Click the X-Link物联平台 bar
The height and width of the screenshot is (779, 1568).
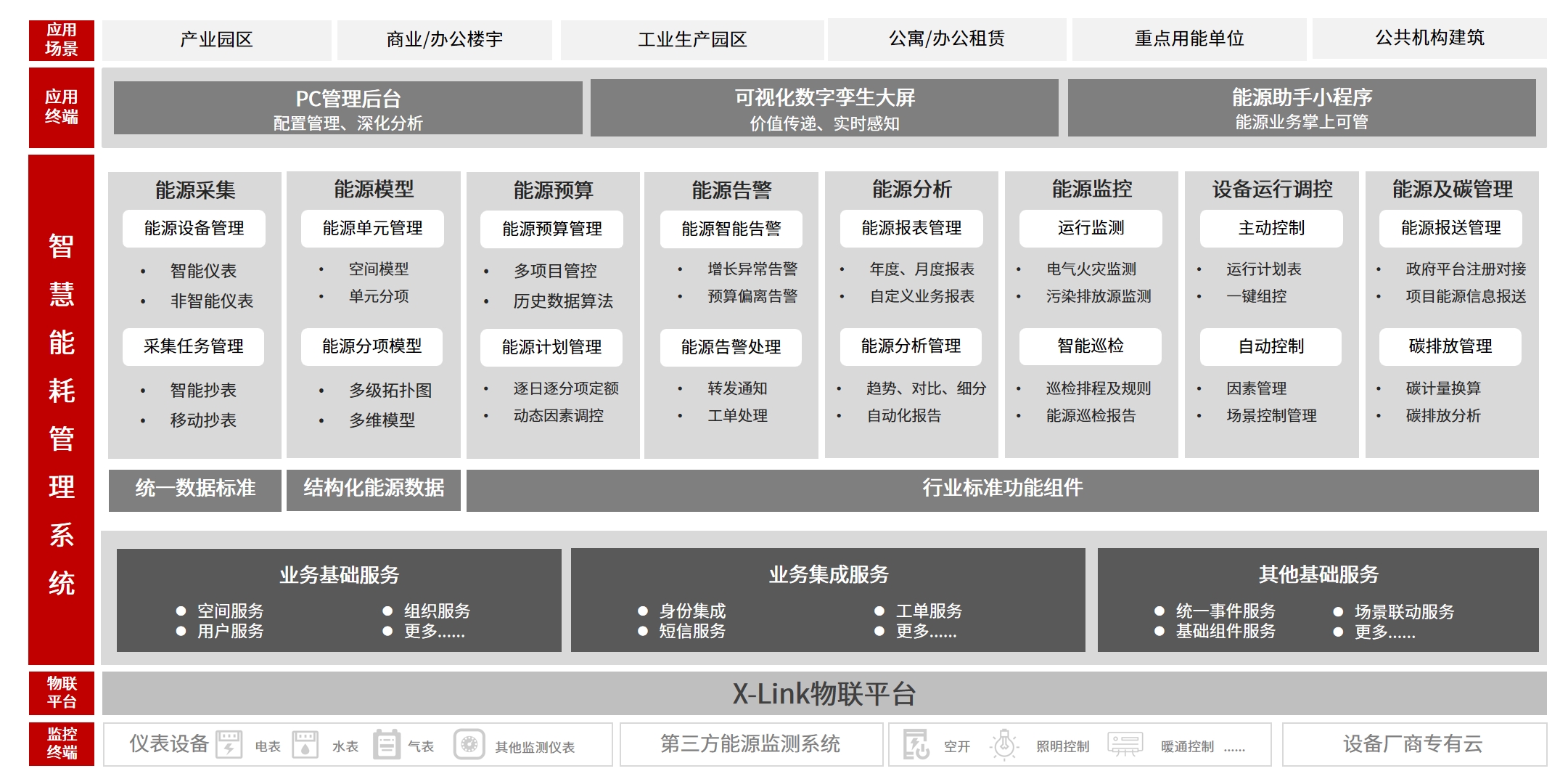coord(824,693)
